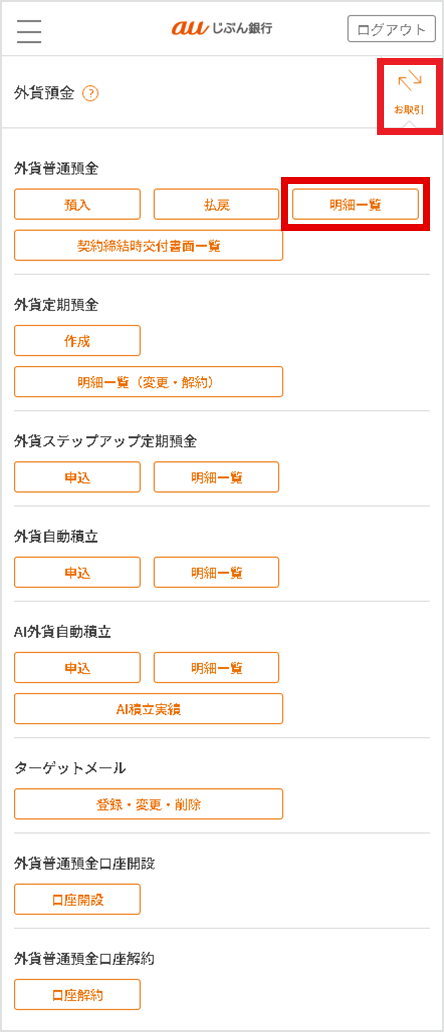Open 契約締結時交付書面一覧
The width and height of the screenshot is (444, 1032).
point(149,245)
